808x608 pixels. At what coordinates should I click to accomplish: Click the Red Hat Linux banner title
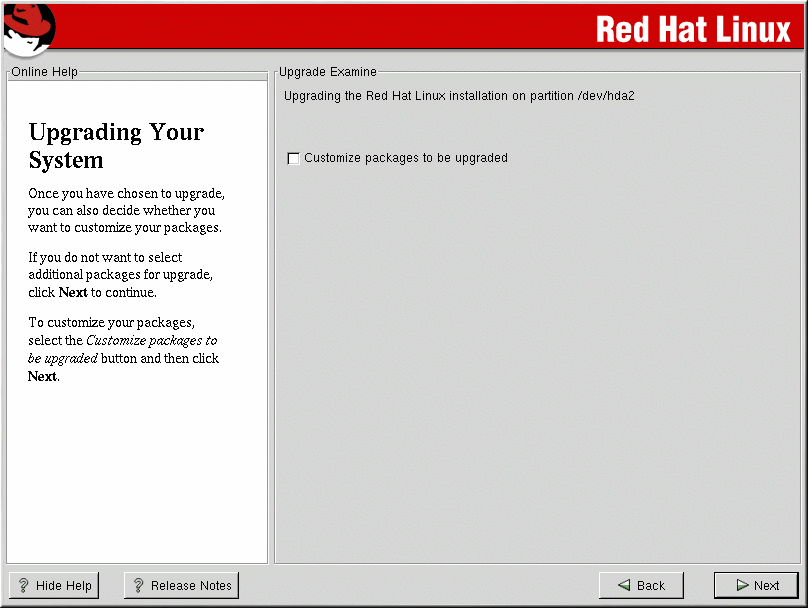[693, 29]
